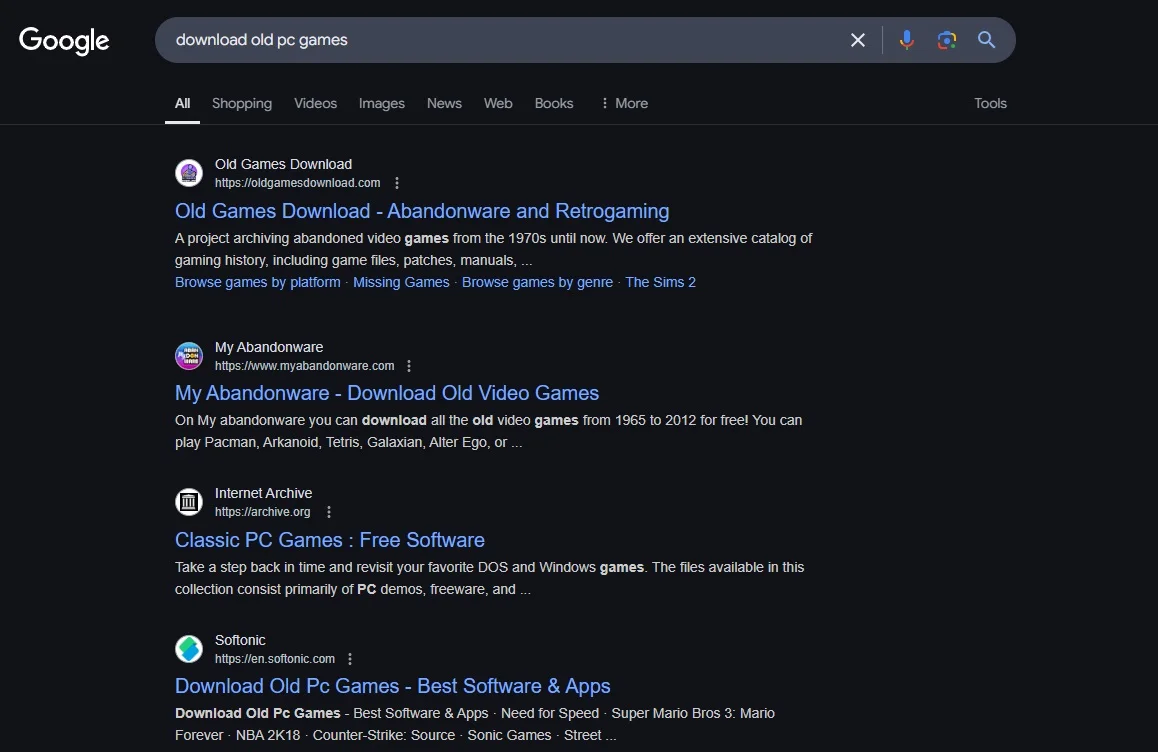
Task: Open Google Lens image search
Action: 946,40
